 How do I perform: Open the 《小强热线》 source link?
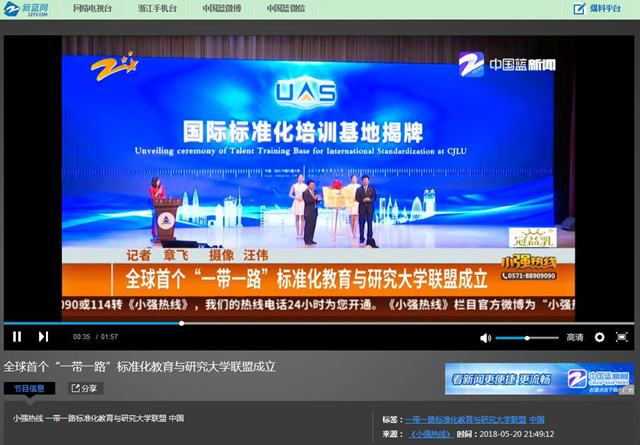428,435
